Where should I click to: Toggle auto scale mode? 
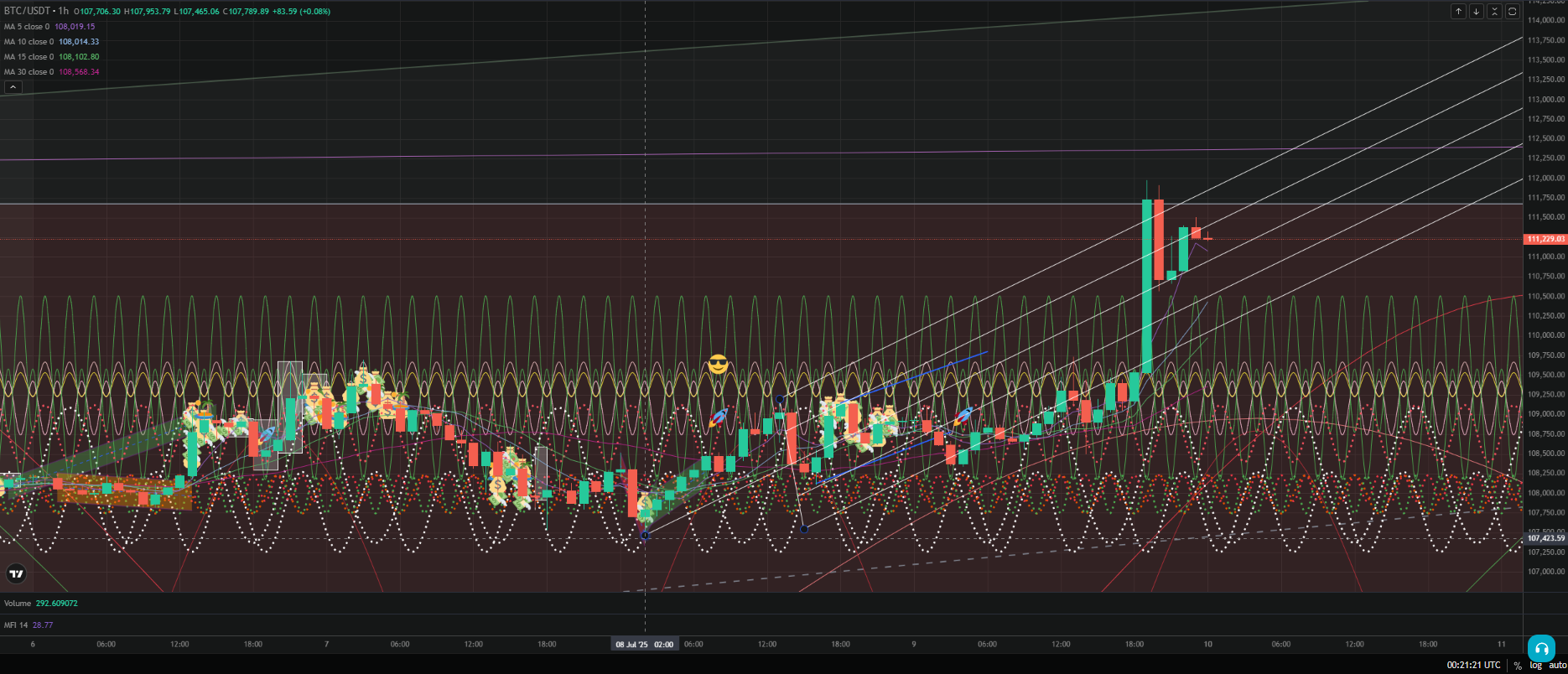point(1557,666)
